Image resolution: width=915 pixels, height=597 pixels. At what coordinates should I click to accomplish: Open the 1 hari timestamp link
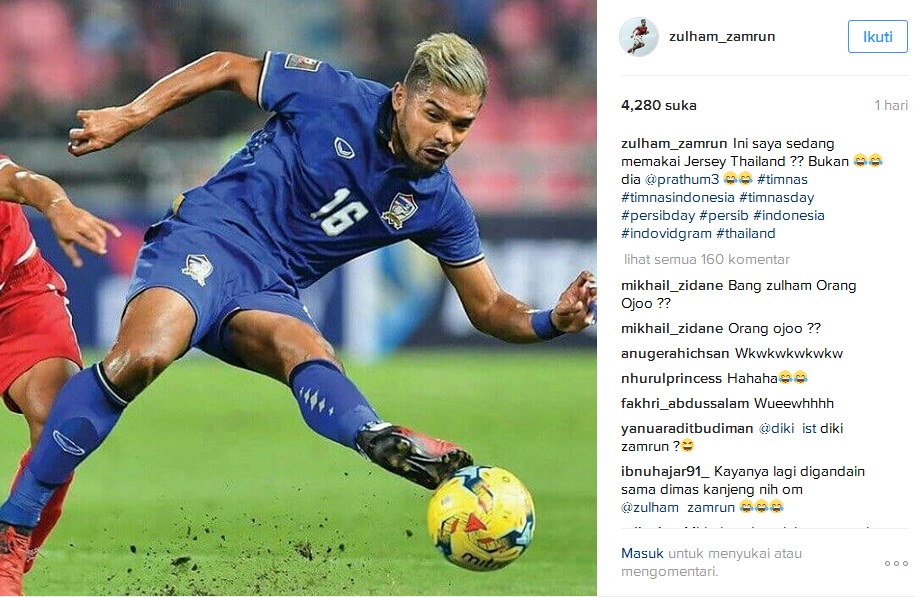pos(890,105)
